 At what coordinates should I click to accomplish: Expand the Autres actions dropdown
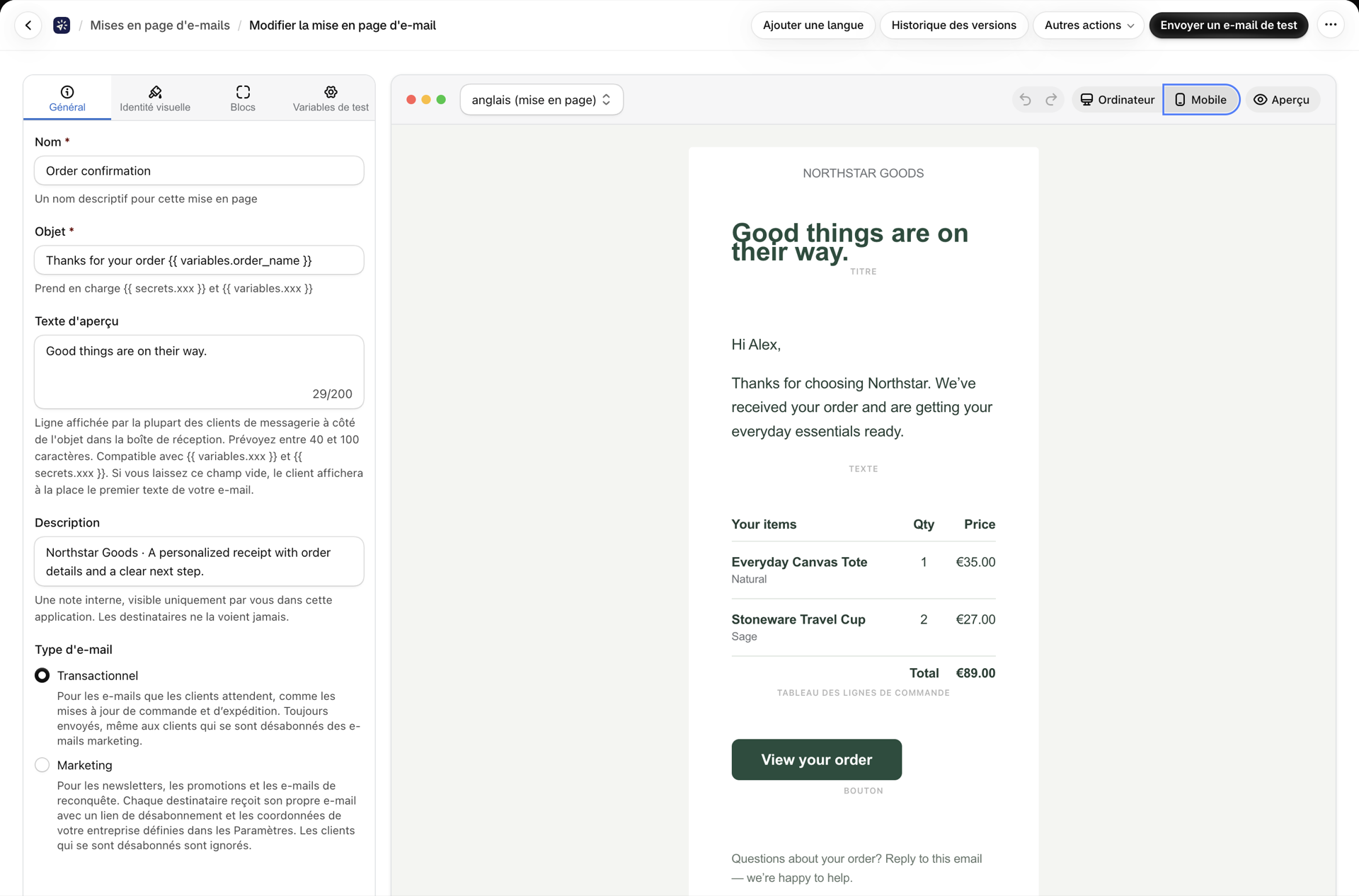coord(1089,25)
